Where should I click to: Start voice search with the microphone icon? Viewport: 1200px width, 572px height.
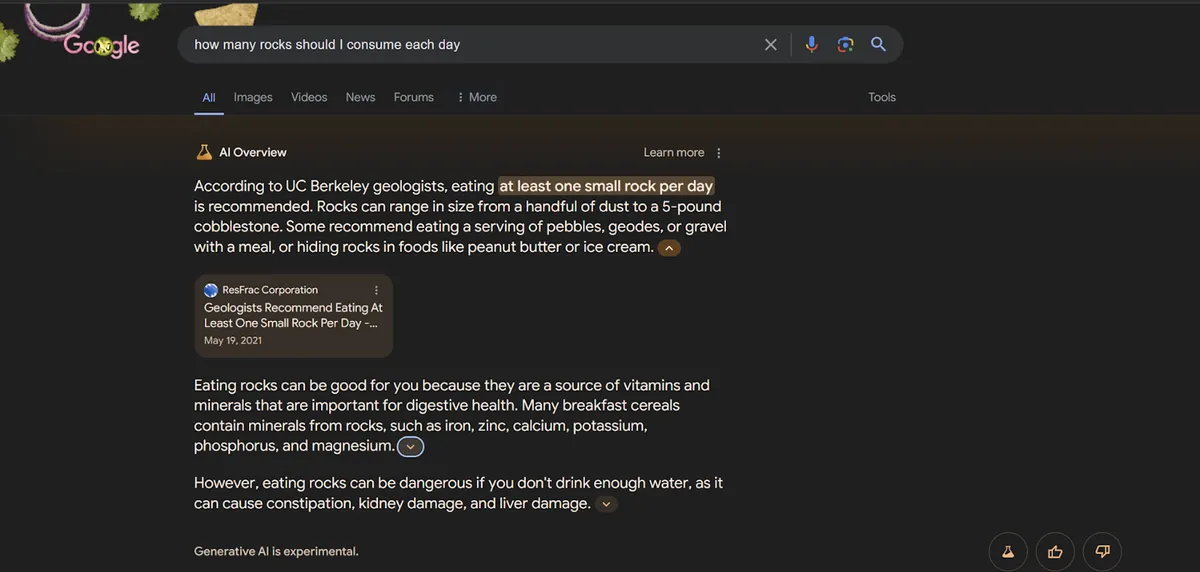[x=811, y=45]
